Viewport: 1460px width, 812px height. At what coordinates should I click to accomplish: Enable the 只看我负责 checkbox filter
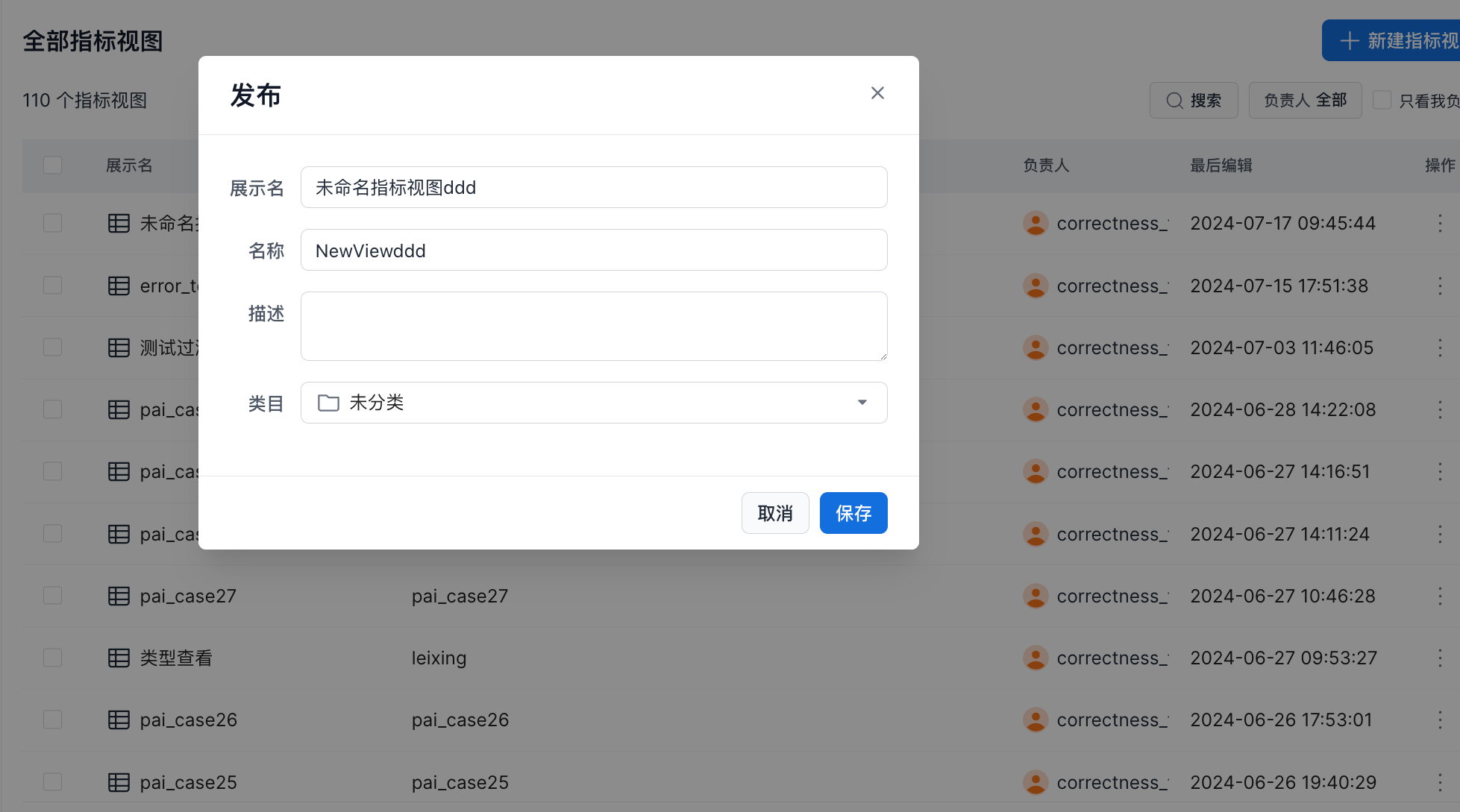click(1382, 101)
